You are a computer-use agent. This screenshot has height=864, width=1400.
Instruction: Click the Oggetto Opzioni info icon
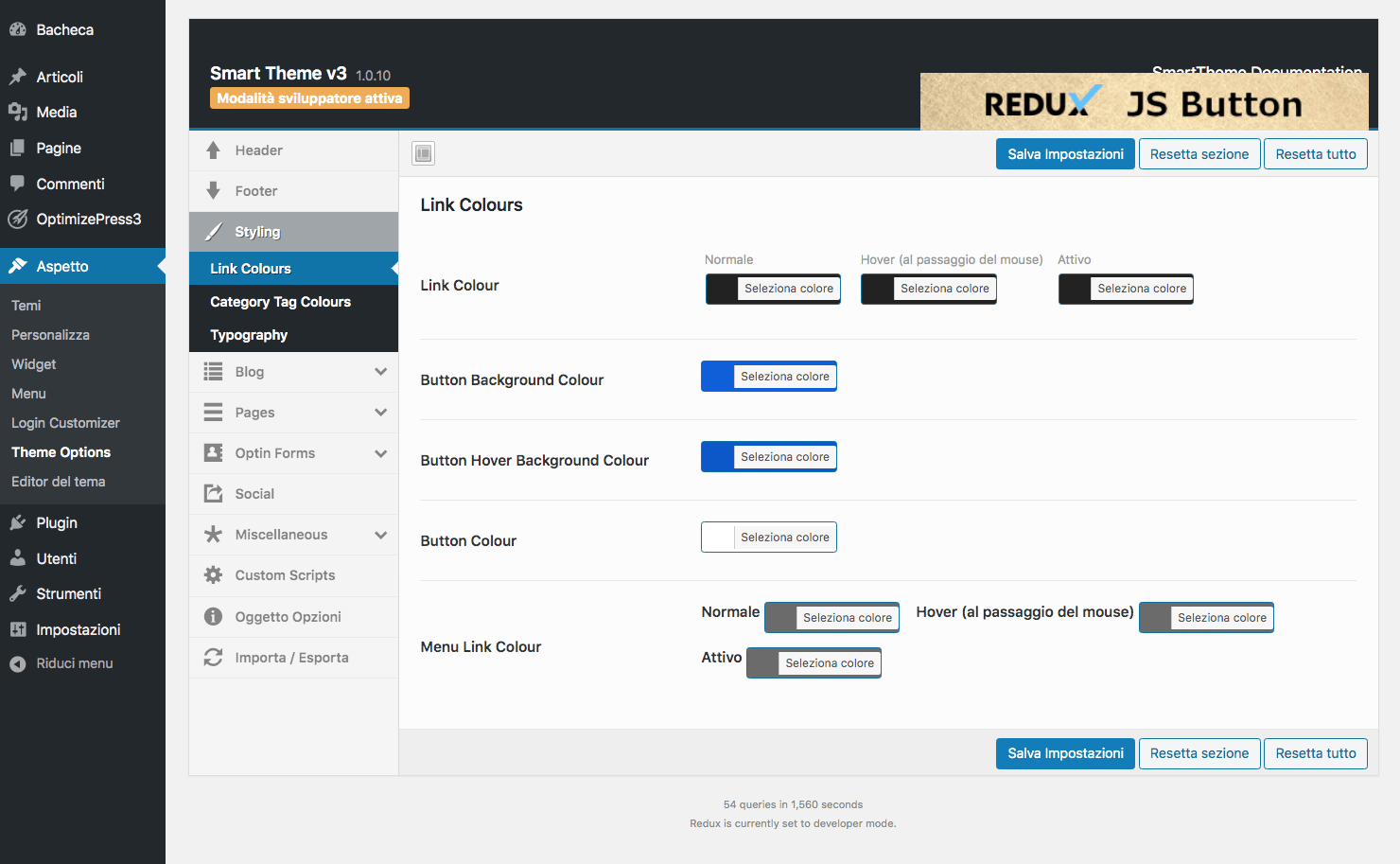click(214, 617)
